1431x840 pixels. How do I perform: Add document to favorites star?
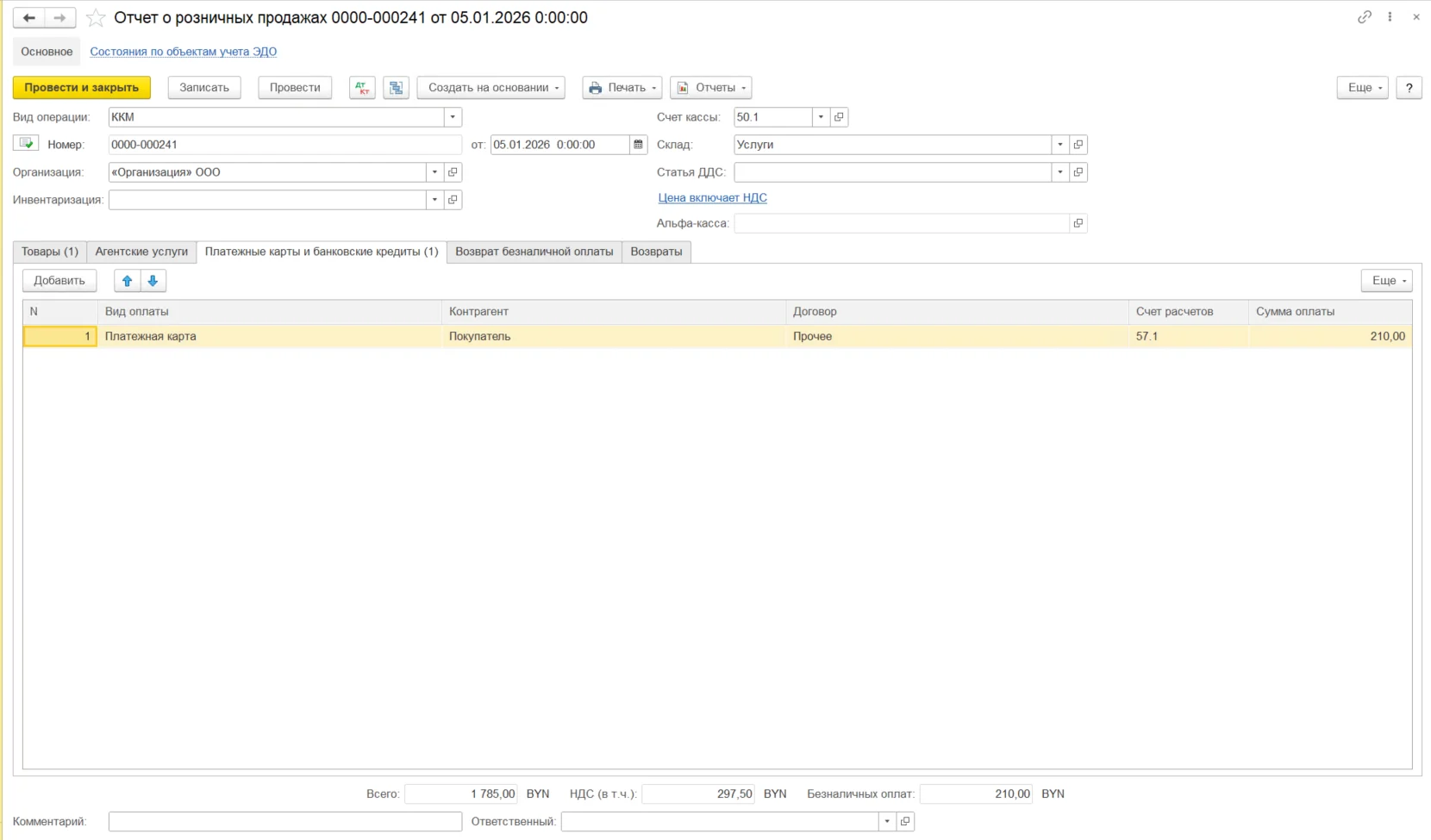(x=96, y=17)
